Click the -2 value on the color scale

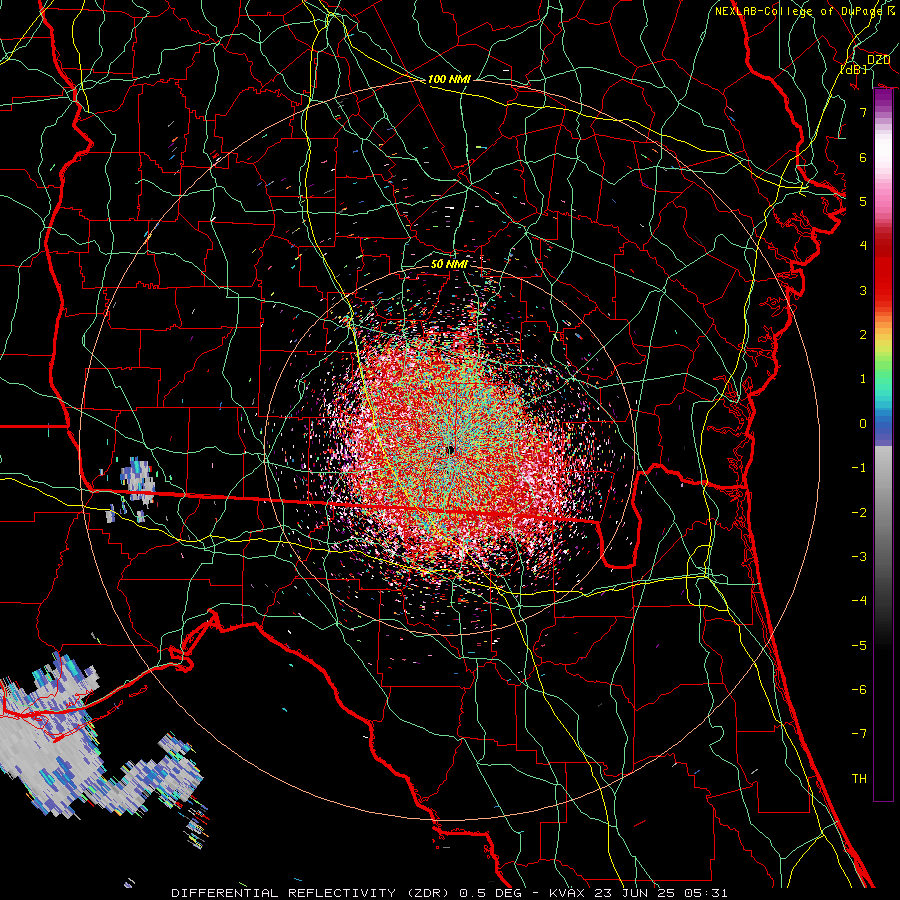tap(859, 513)
